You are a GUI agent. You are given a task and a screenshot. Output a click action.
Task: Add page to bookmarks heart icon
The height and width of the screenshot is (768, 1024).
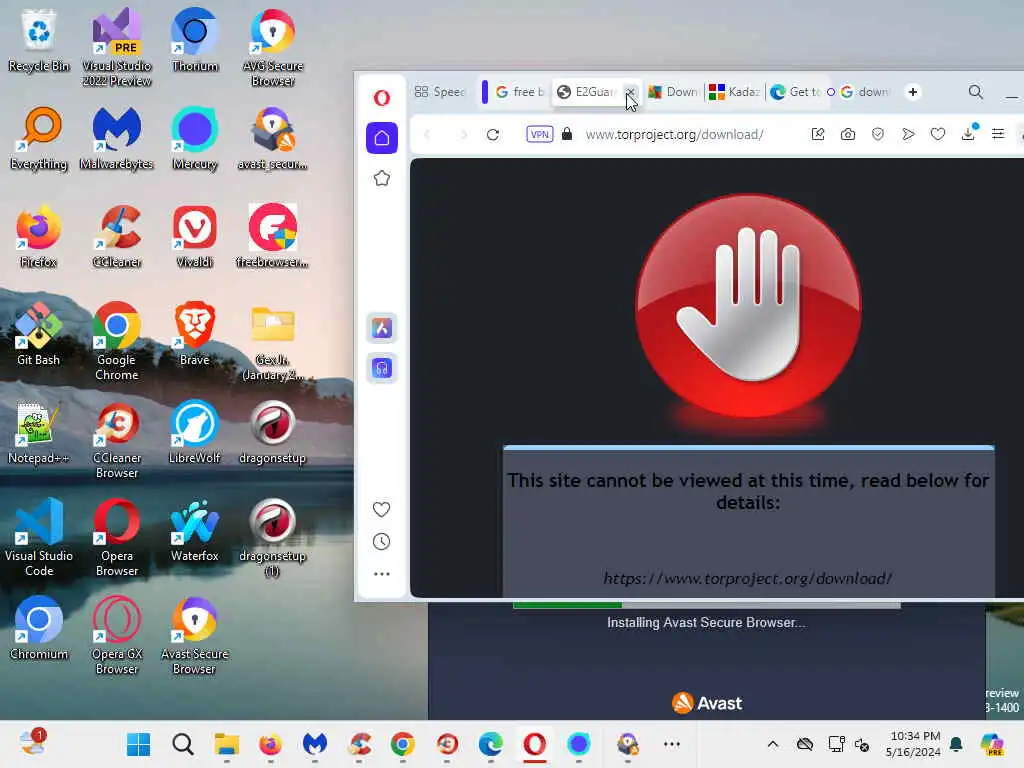click(x=938, y=135)
